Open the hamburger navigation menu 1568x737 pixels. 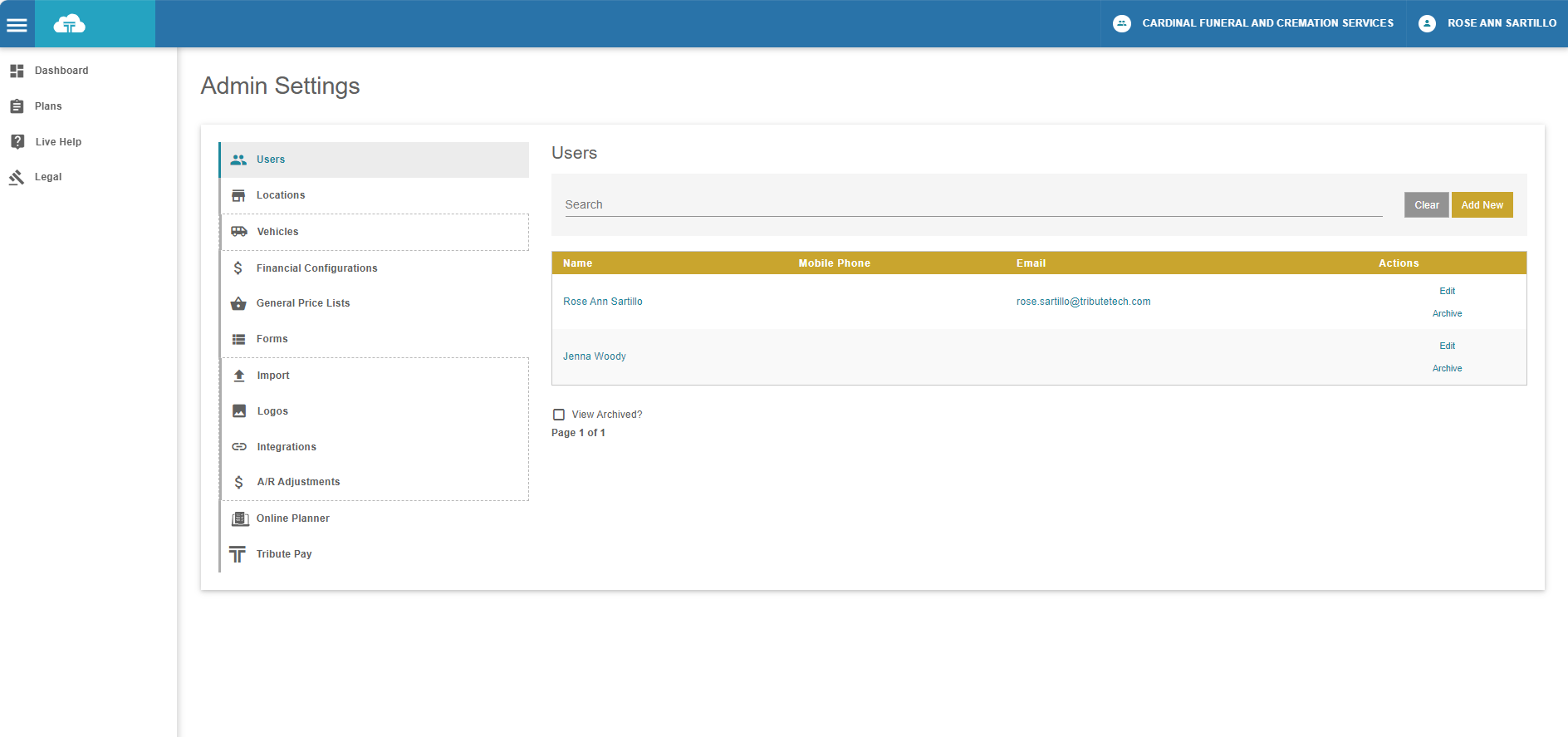coord(17,24)
